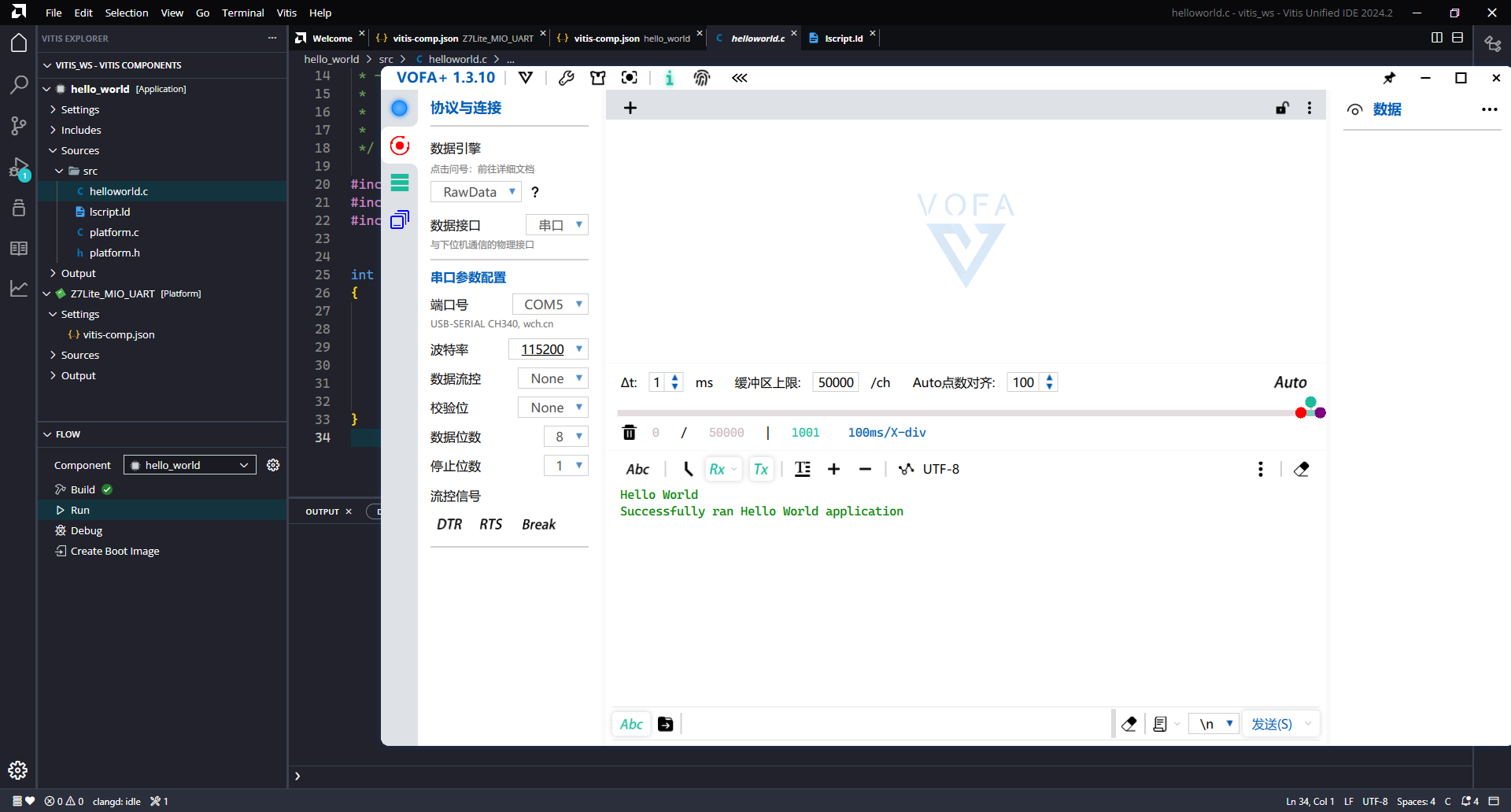Click the 发送(S) send button
The height and width of the screenshot is (812, 1511).
[x=1272, y=724]
